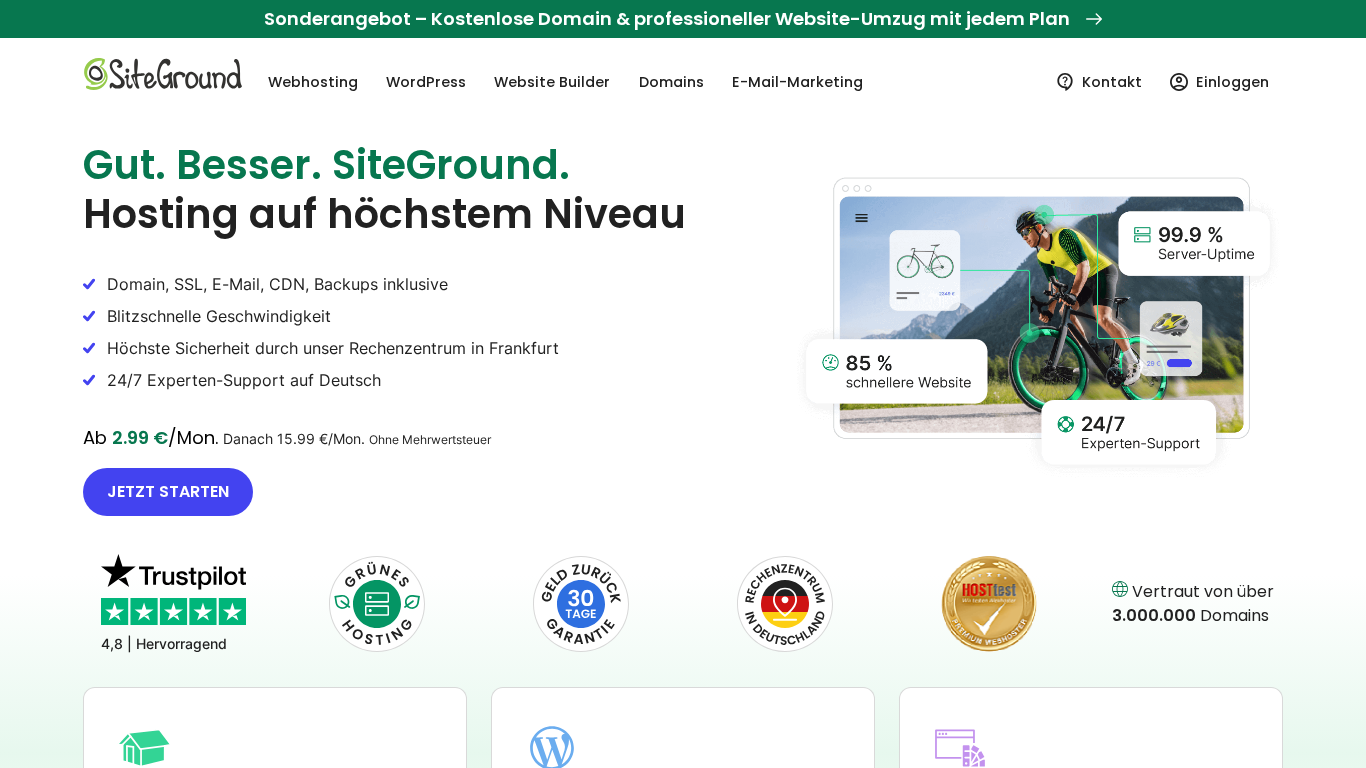
Task: Click the JETZT STARTEN button
Action: click(167, 491)
